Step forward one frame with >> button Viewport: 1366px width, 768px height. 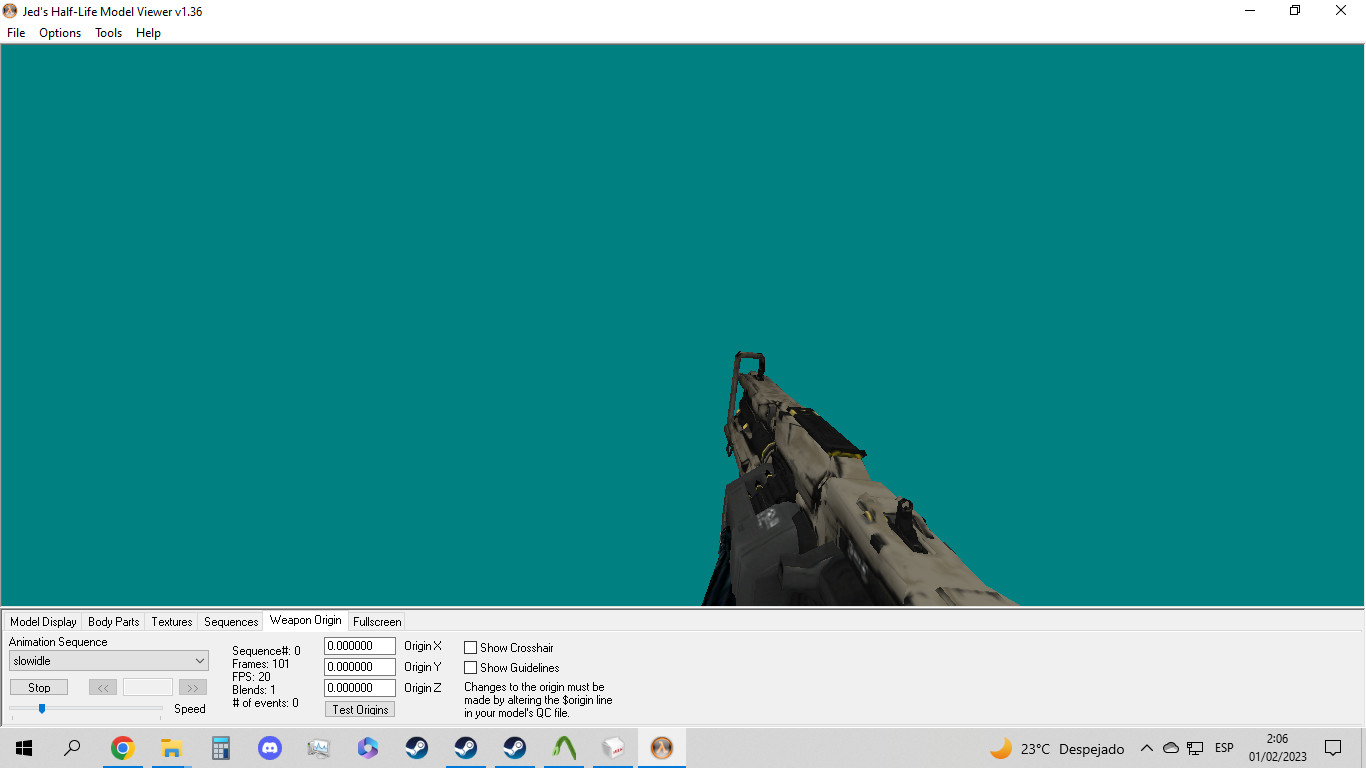point(191,687)
